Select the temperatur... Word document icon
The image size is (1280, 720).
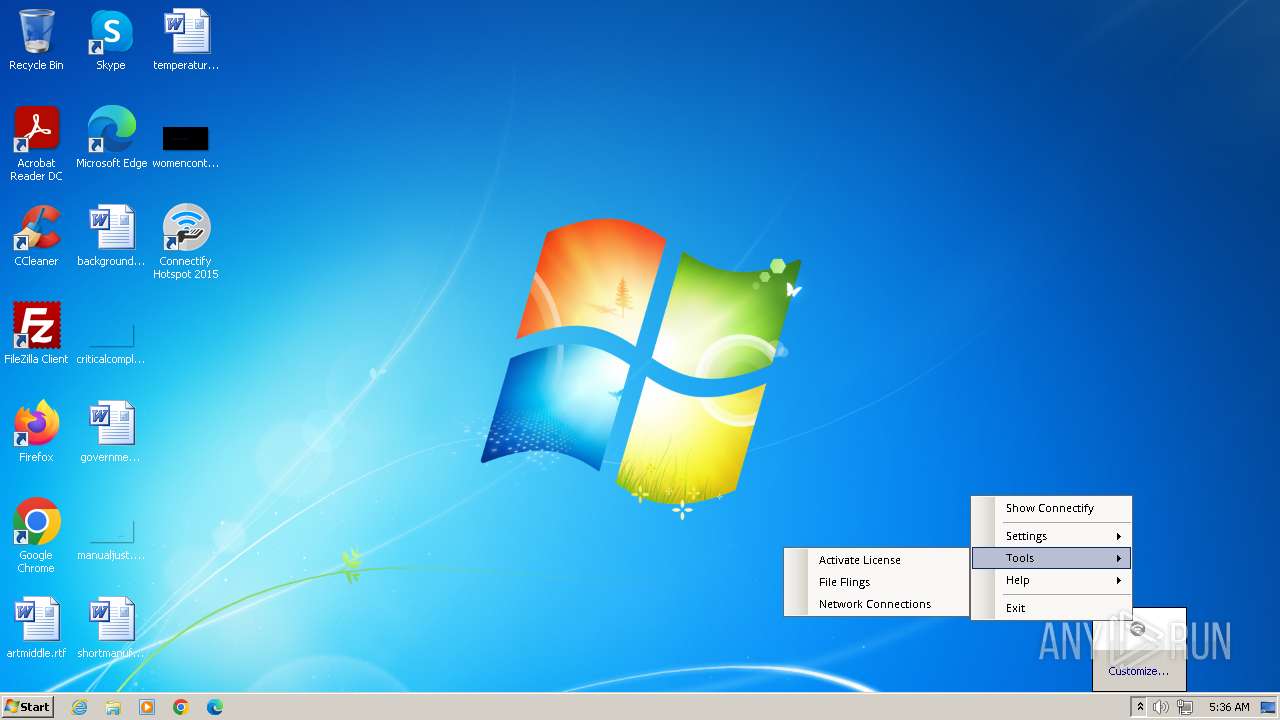point(186,40)
